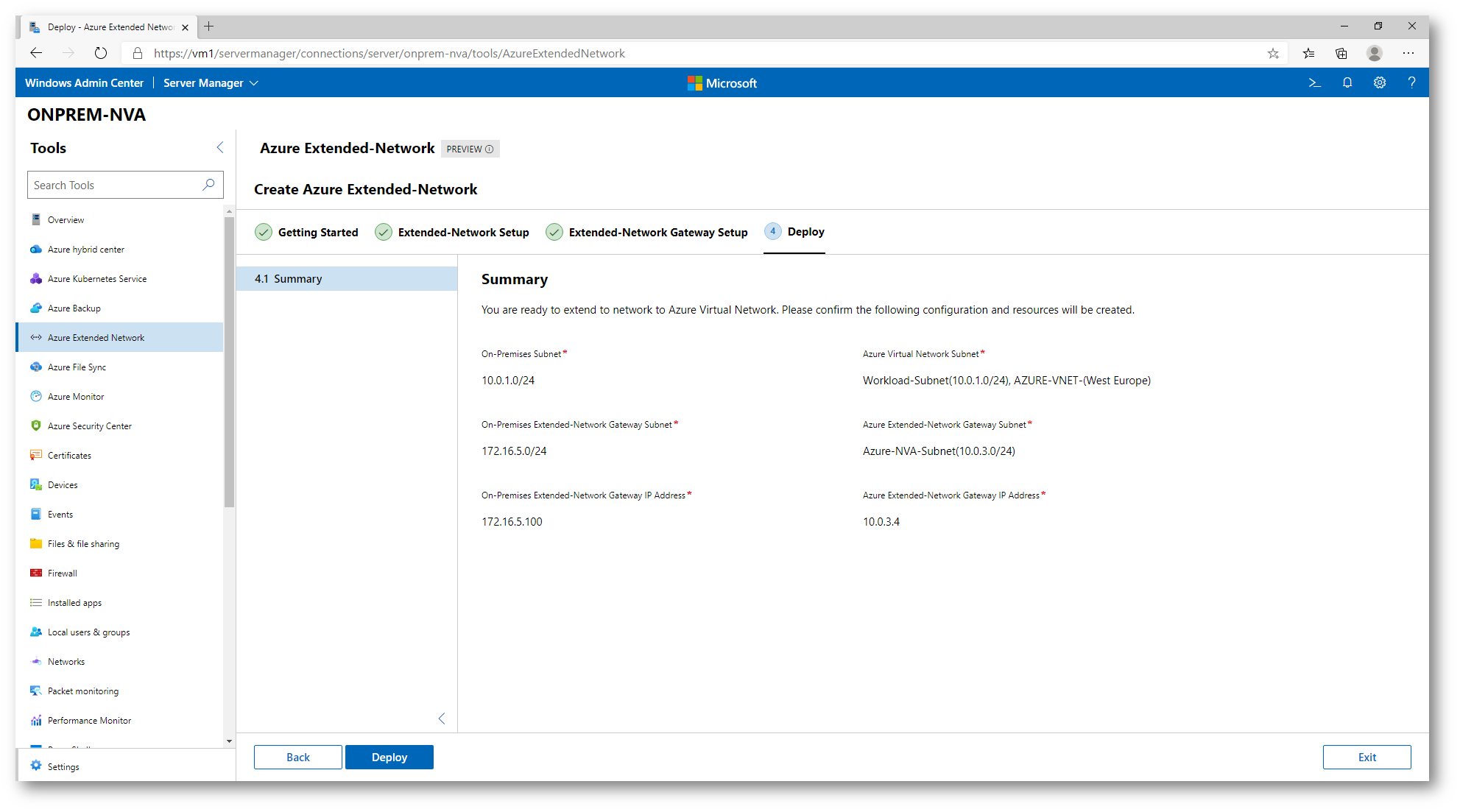The height and width of the screenshot is (812, 1460).
Task: Add this page to favorites star
Action: pos(1273,53)
